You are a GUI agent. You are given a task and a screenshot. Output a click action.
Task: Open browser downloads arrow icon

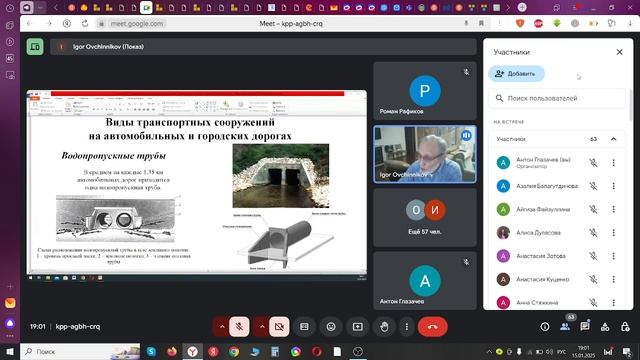[630, 24]
